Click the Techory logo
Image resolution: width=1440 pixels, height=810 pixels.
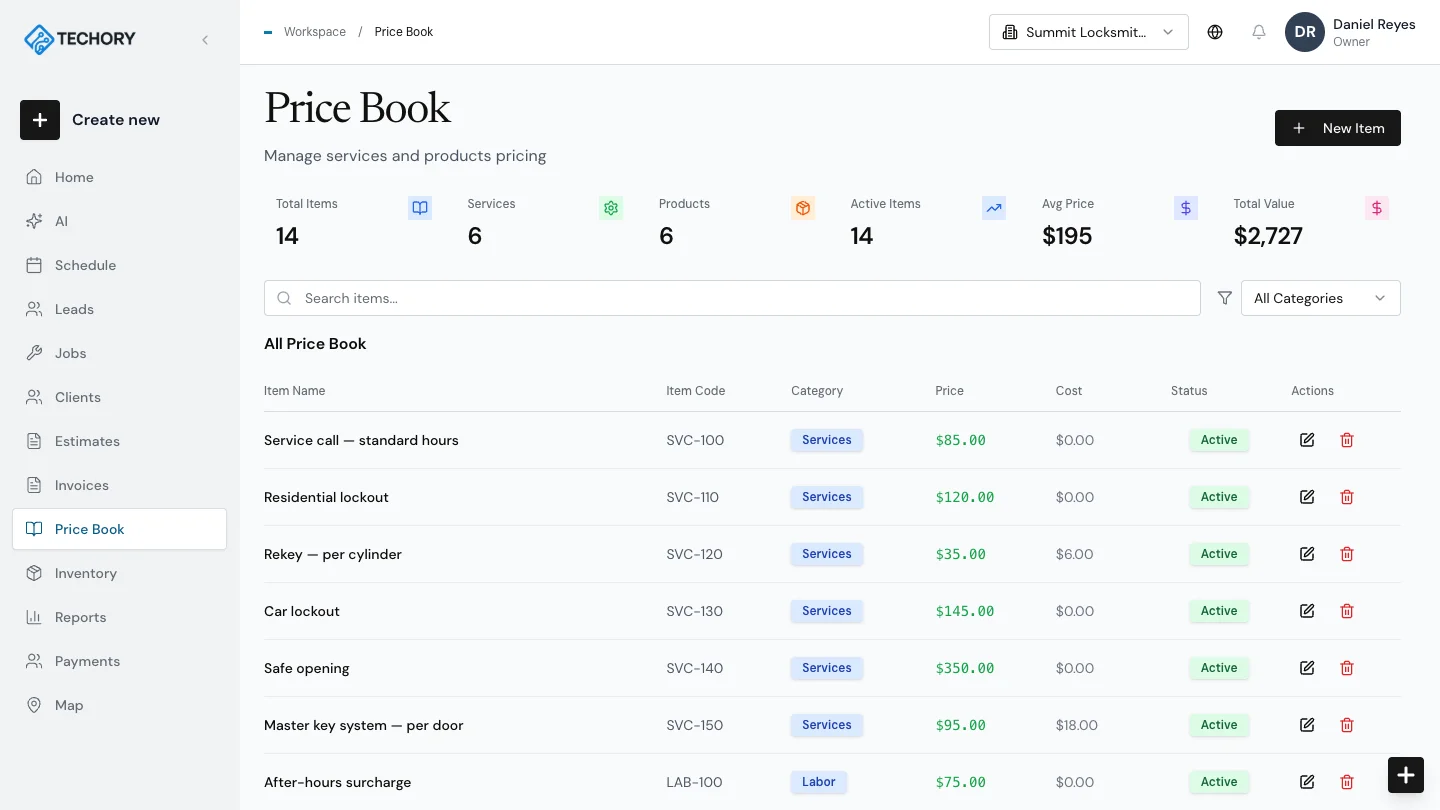coord(80,39)
